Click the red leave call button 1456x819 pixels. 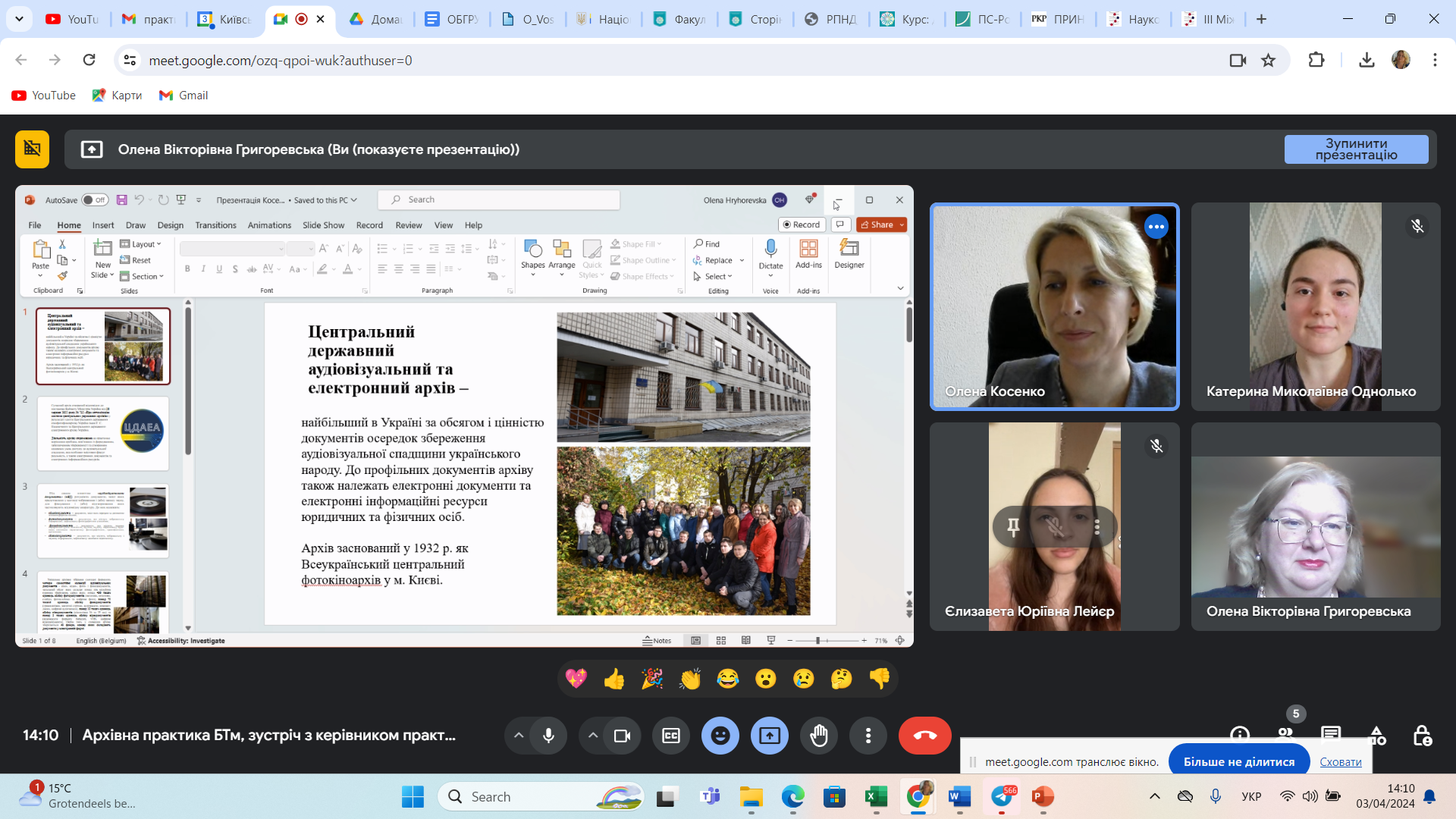[x=924, y=736]
